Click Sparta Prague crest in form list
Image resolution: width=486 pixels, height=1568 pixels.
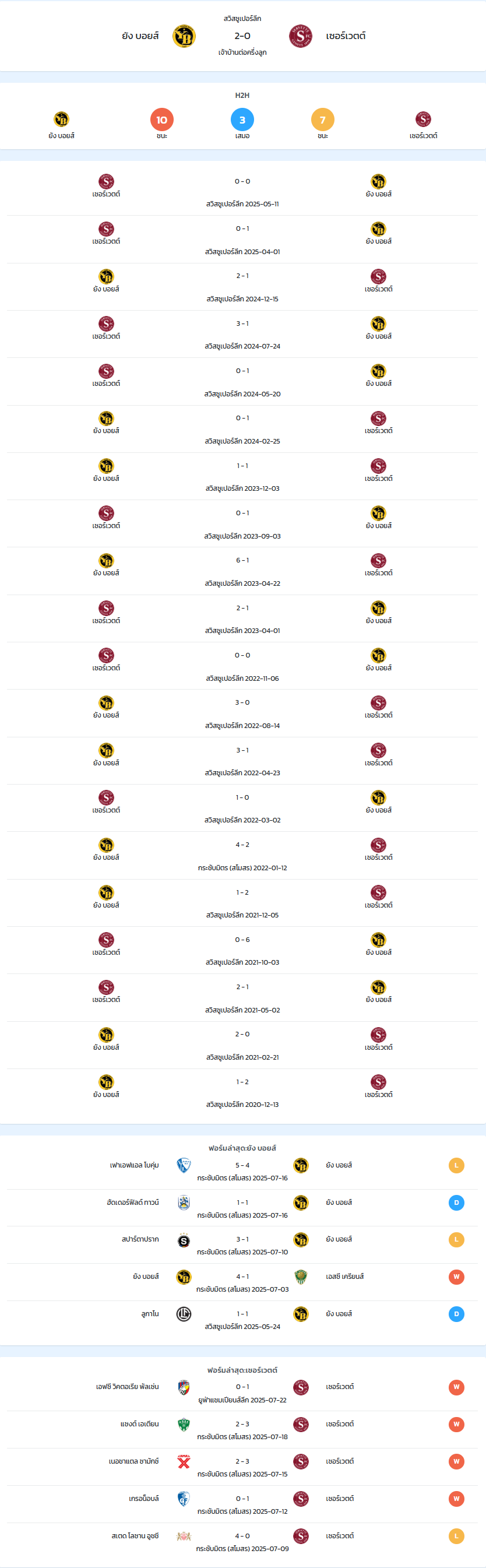184,1240
